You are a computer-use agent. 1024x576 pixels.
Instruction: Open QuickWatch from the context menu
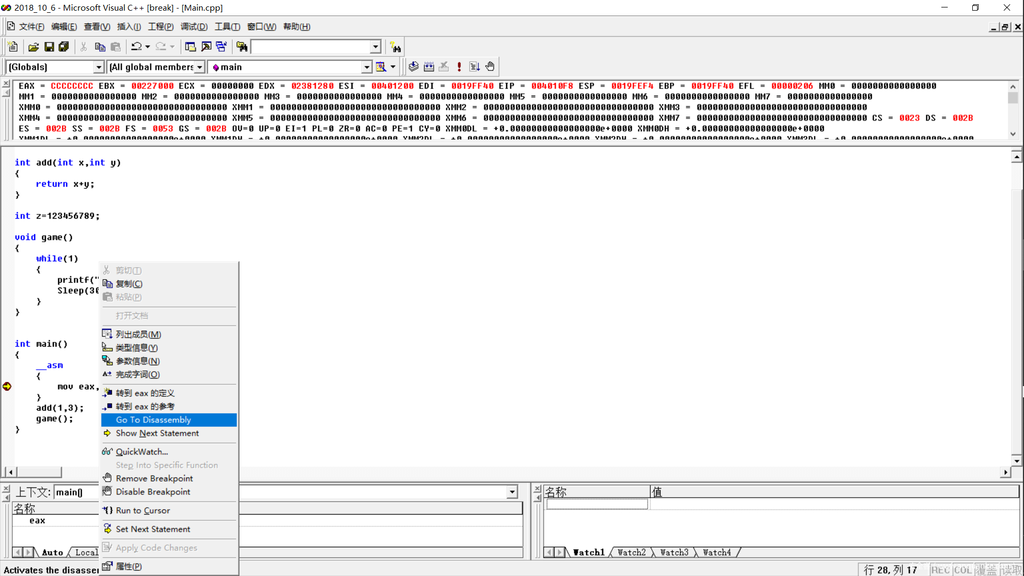tap(142, 452)
